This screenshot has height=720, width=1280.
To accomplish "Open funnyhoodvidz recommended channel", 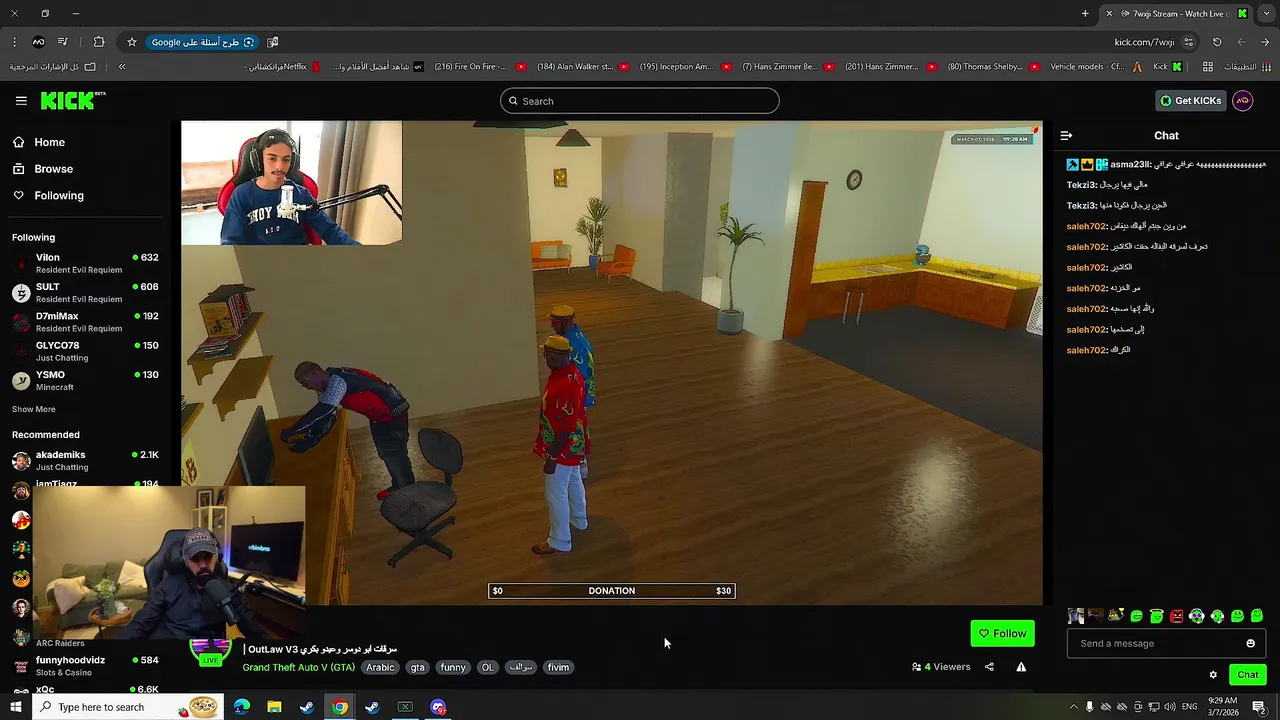I will [85, 665].
